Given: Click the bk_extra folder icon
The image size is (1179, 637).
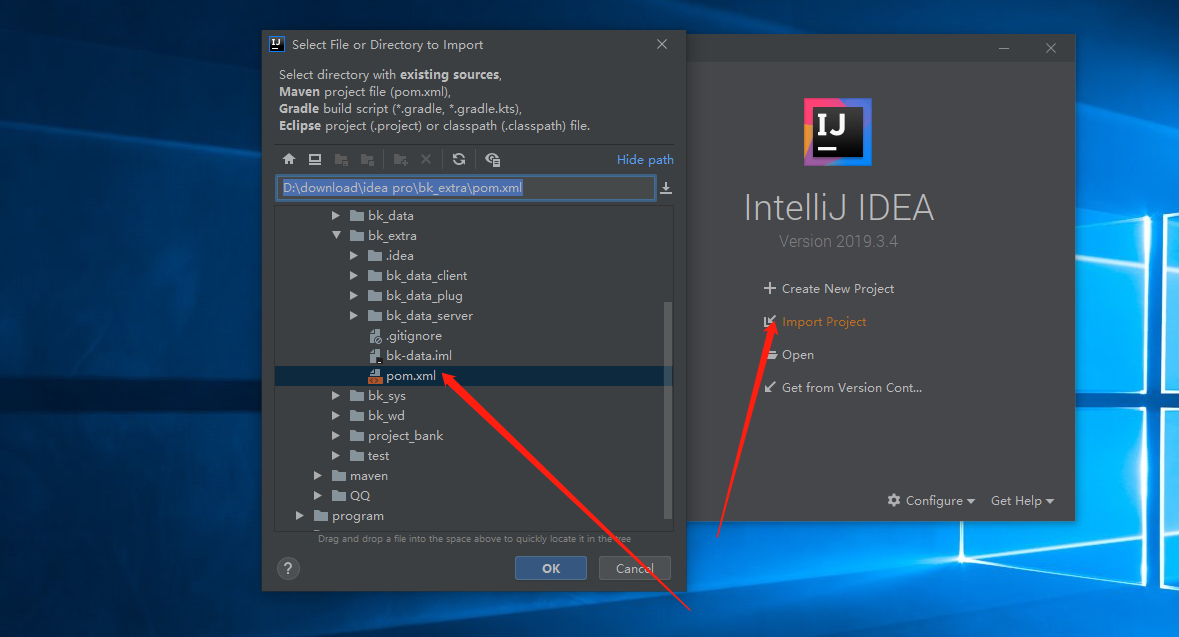Looking at the screenshot, I should pyautogui.click(x=357, y=235).
